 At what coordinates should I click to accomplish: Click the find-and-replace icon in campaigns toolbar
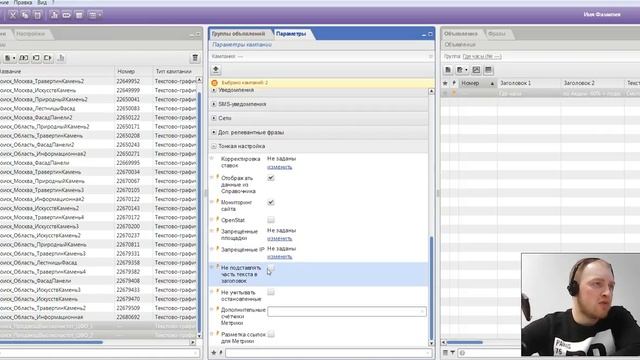click(24, 58)
